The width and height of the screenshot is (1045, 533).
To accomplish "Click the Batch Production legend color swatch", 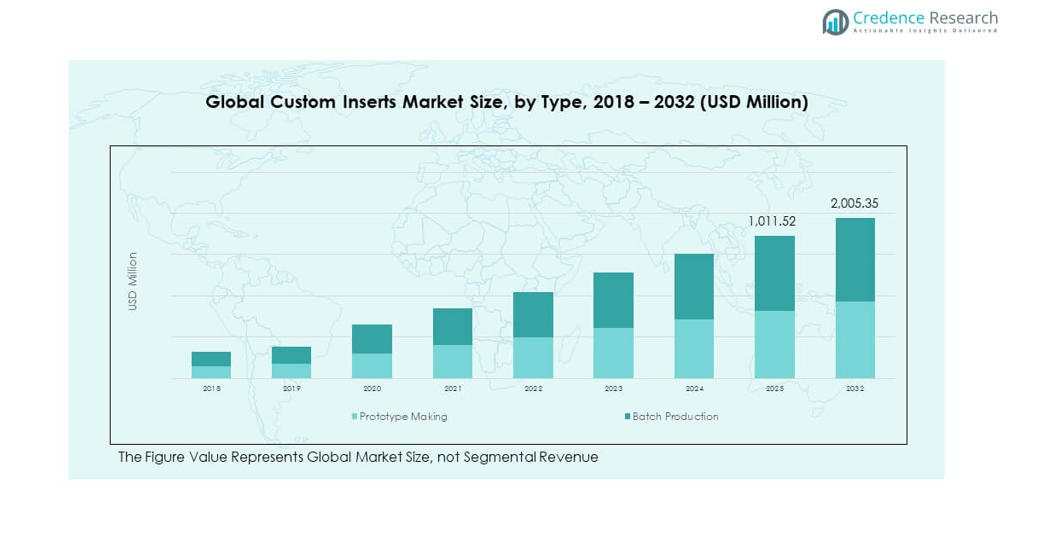I will [x=627, y=416].
